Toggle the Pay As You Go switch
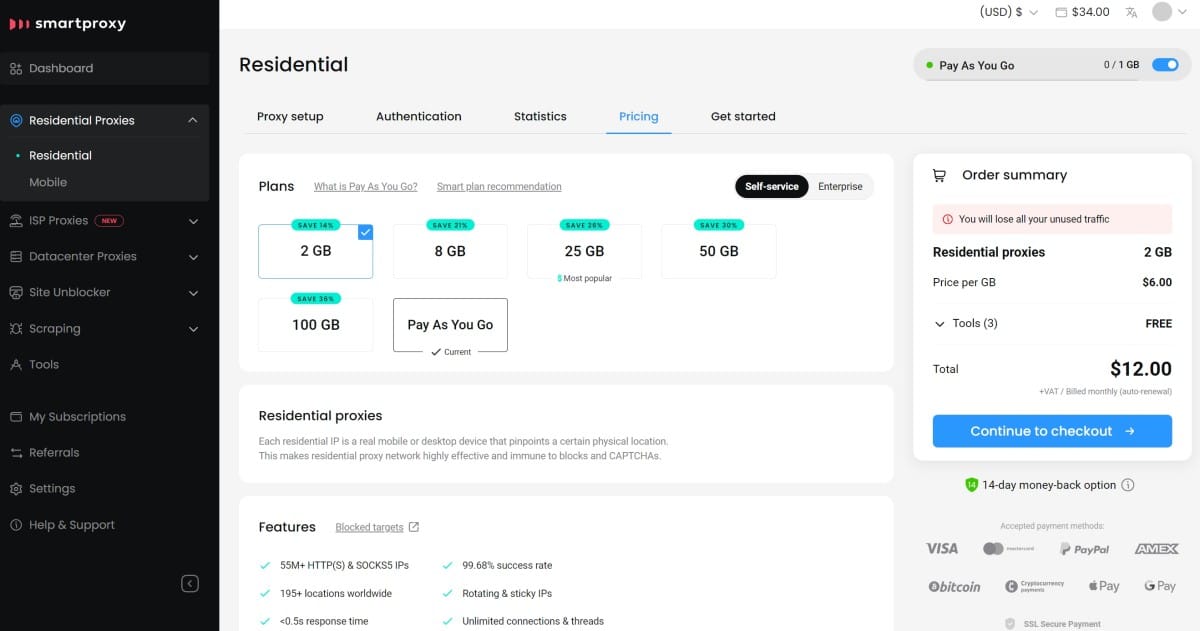This screenshot has height=631, width=1200. [x=1165, y=65]
